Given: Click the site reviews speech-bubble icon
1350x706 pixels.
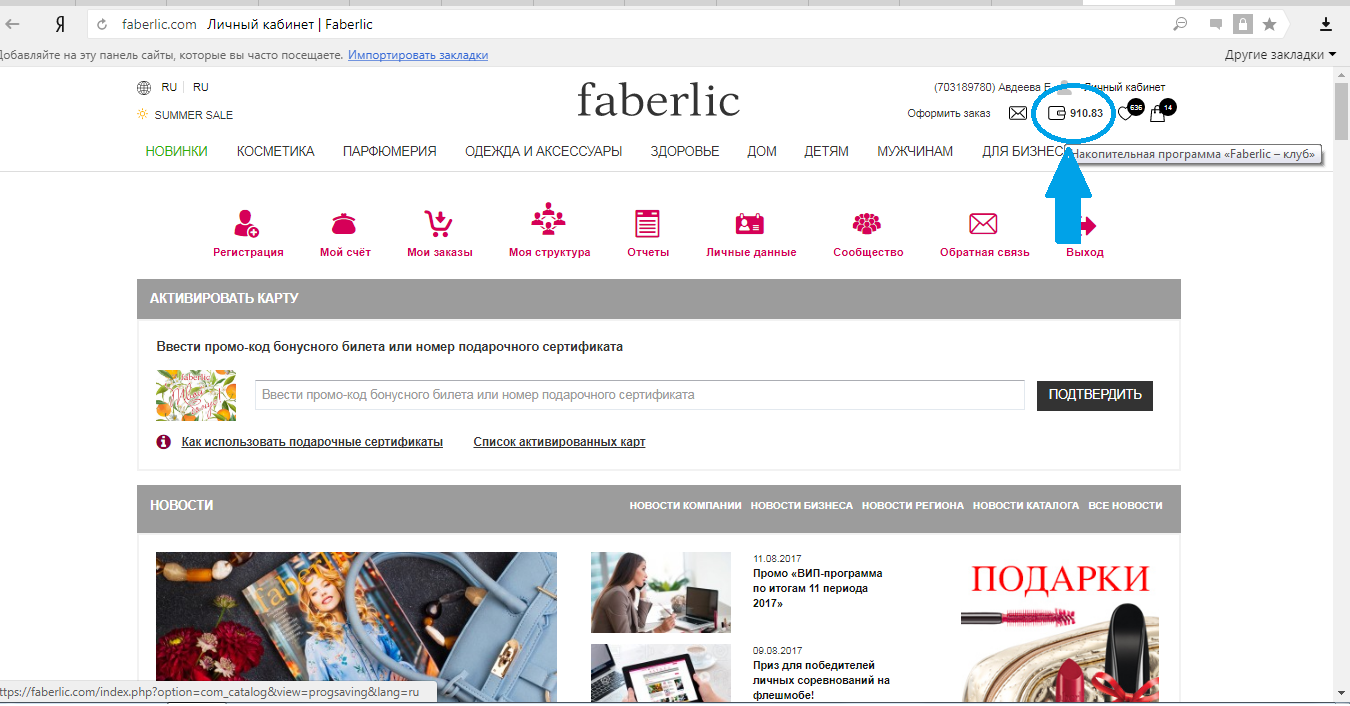Looking at the screenshot, I should (1216, 24).
